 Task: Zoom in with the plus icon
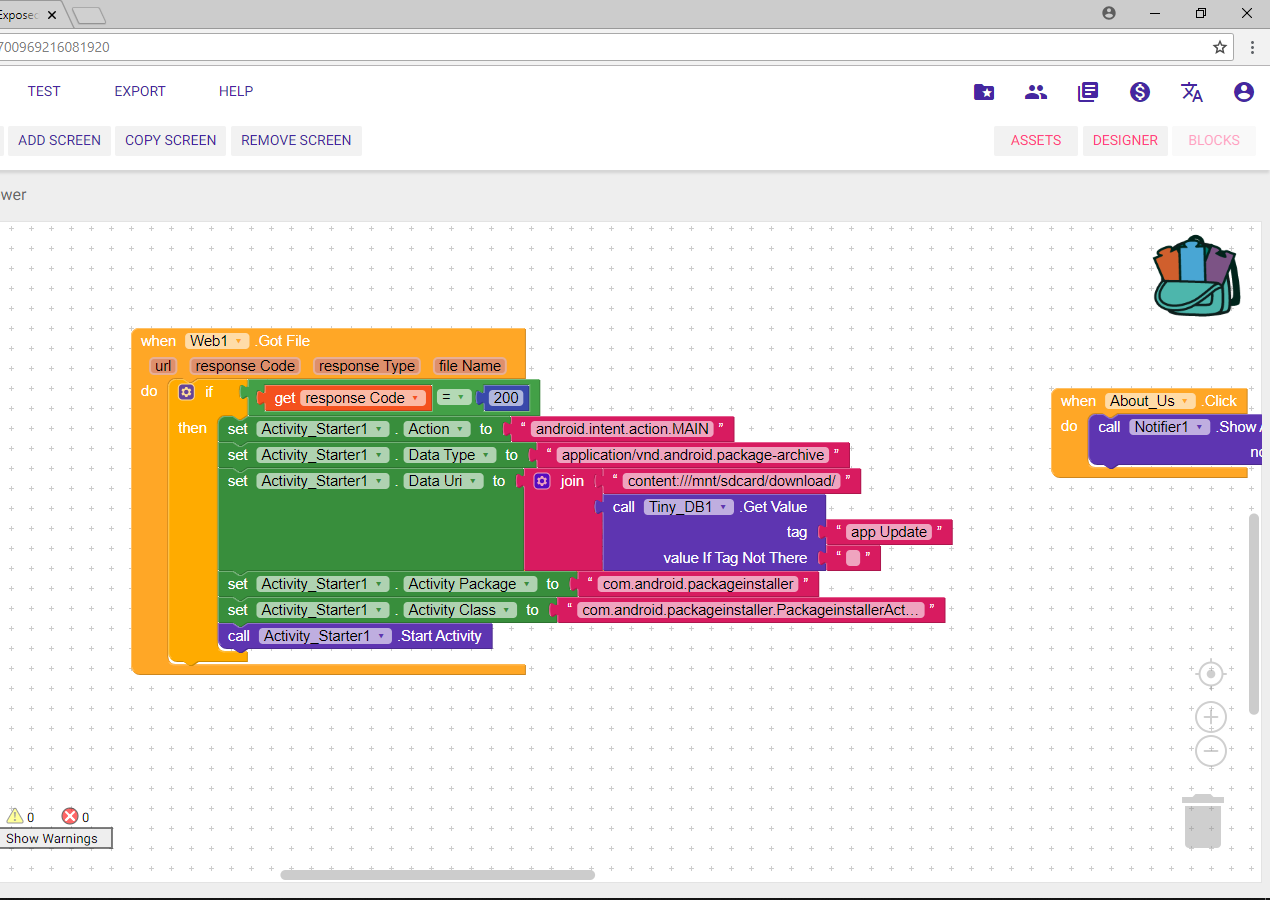pos(1211,717)
